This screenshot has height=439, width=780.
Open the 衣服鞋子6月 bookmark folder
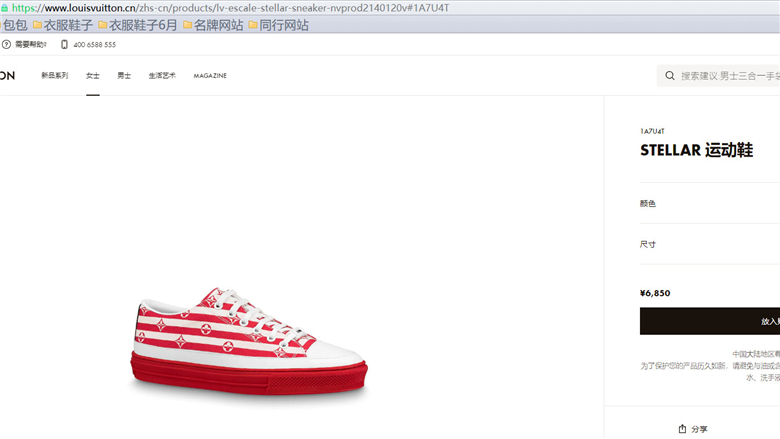click(x=138, y=25)
